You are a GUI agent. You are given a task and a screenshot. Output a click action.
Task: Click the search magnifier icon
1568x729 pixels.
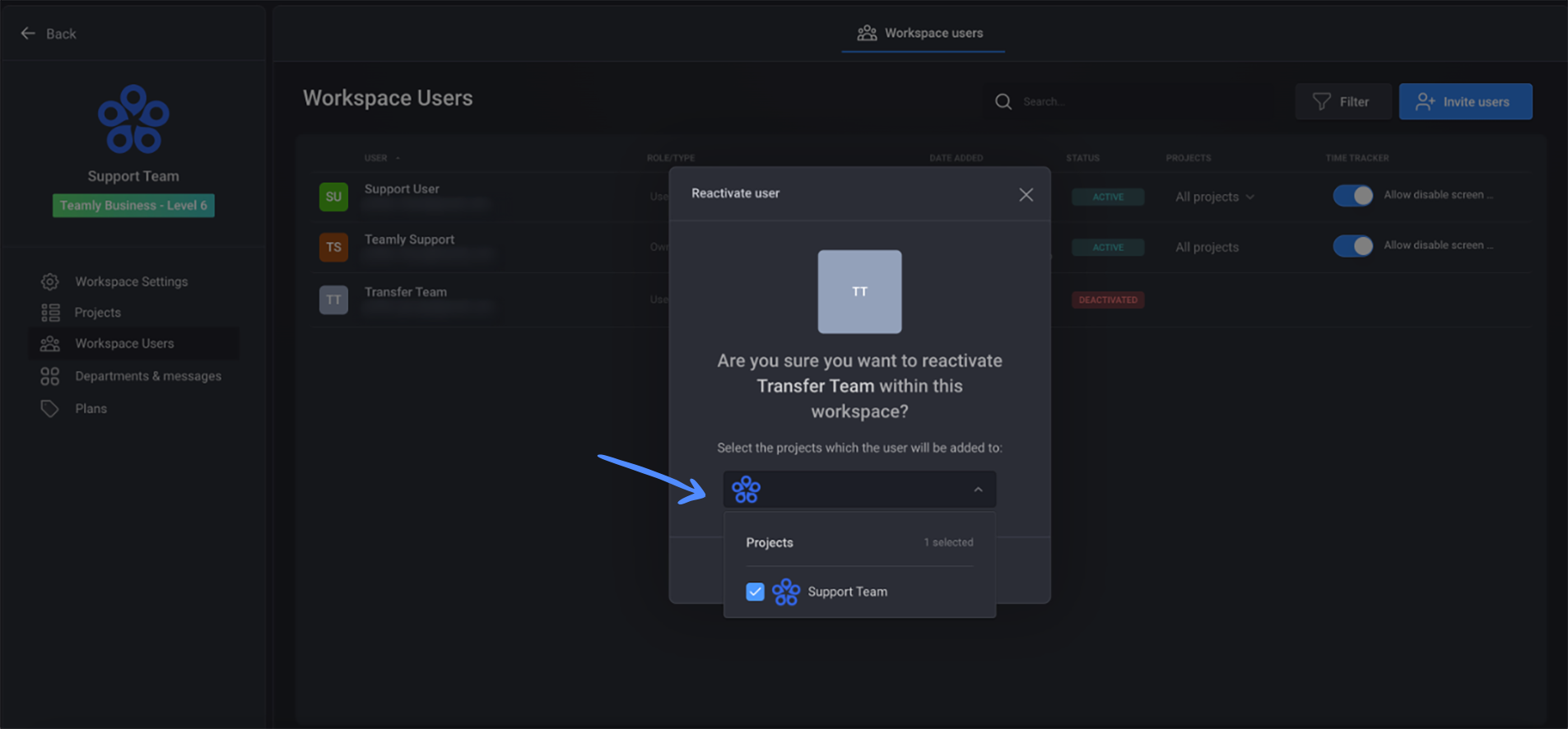1003,102
